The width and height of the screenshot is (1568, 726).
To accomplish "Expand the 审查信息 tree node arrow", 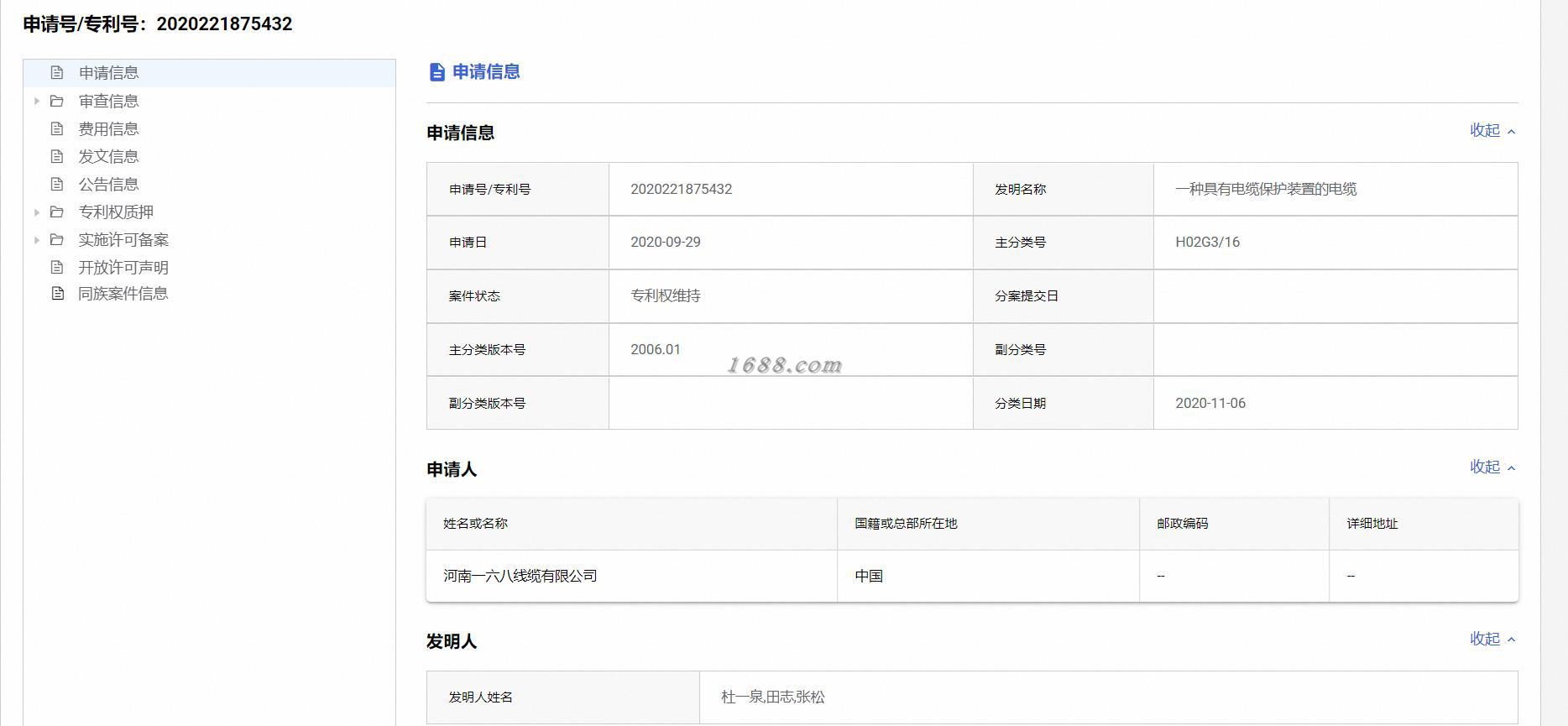I will 36,101.
